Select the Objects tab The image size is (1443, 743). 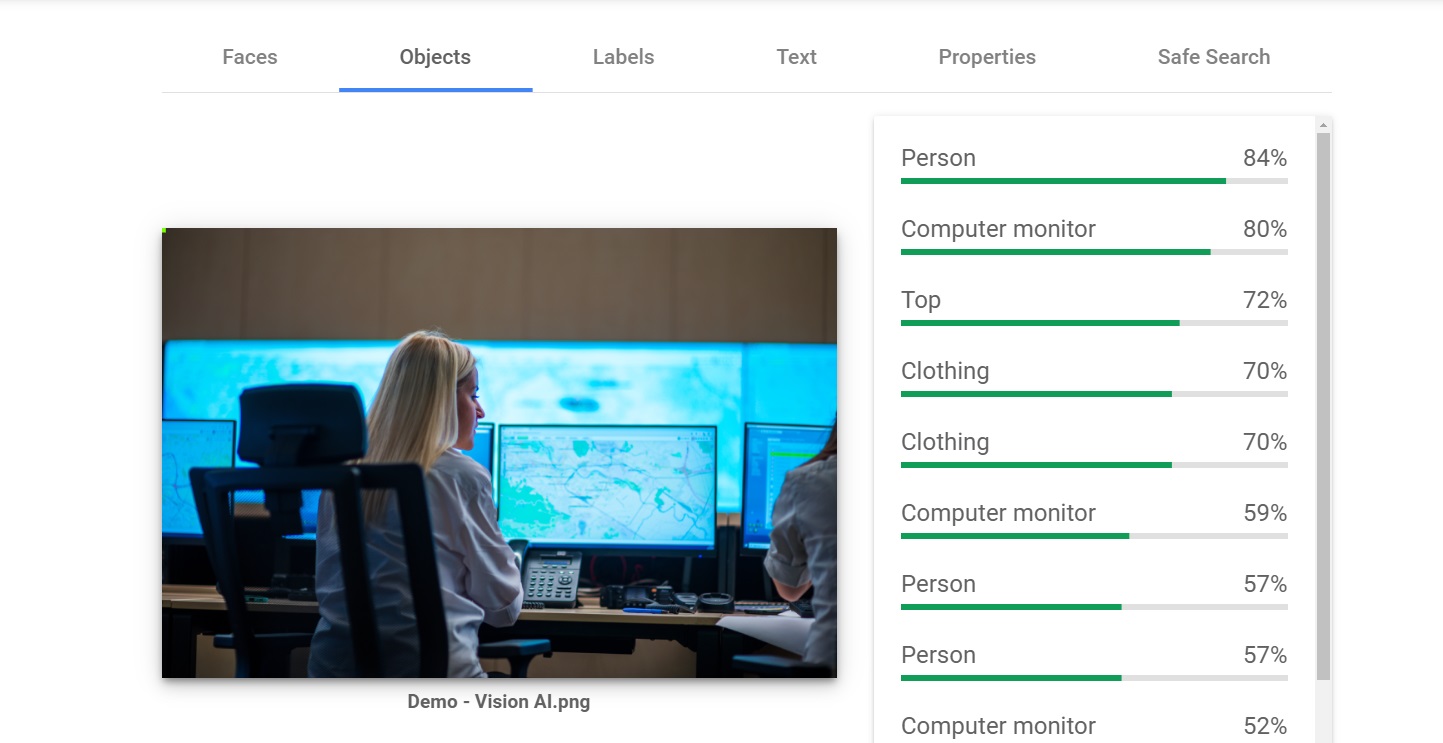pyautogui.click(x=435, y=57)
